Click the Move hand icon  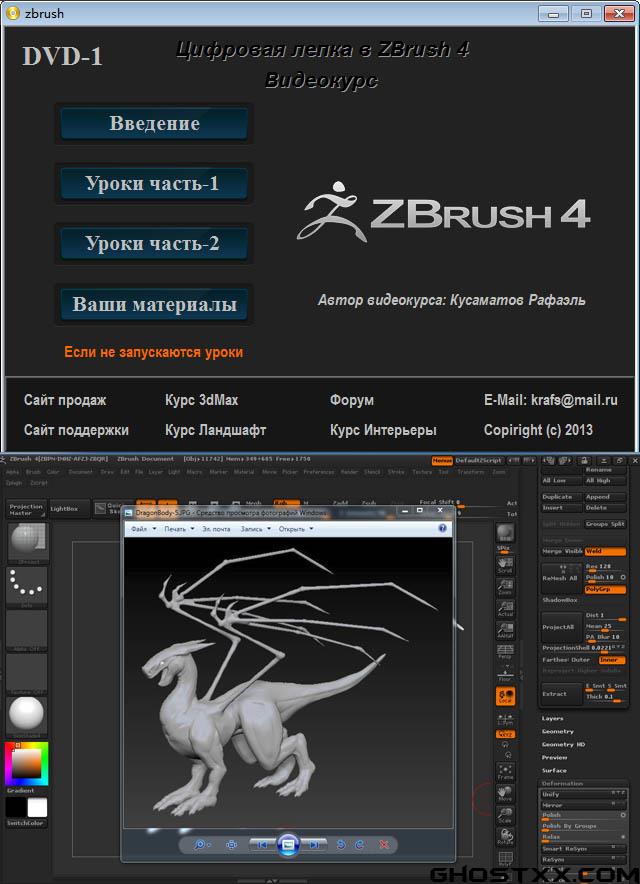(505, 794)
